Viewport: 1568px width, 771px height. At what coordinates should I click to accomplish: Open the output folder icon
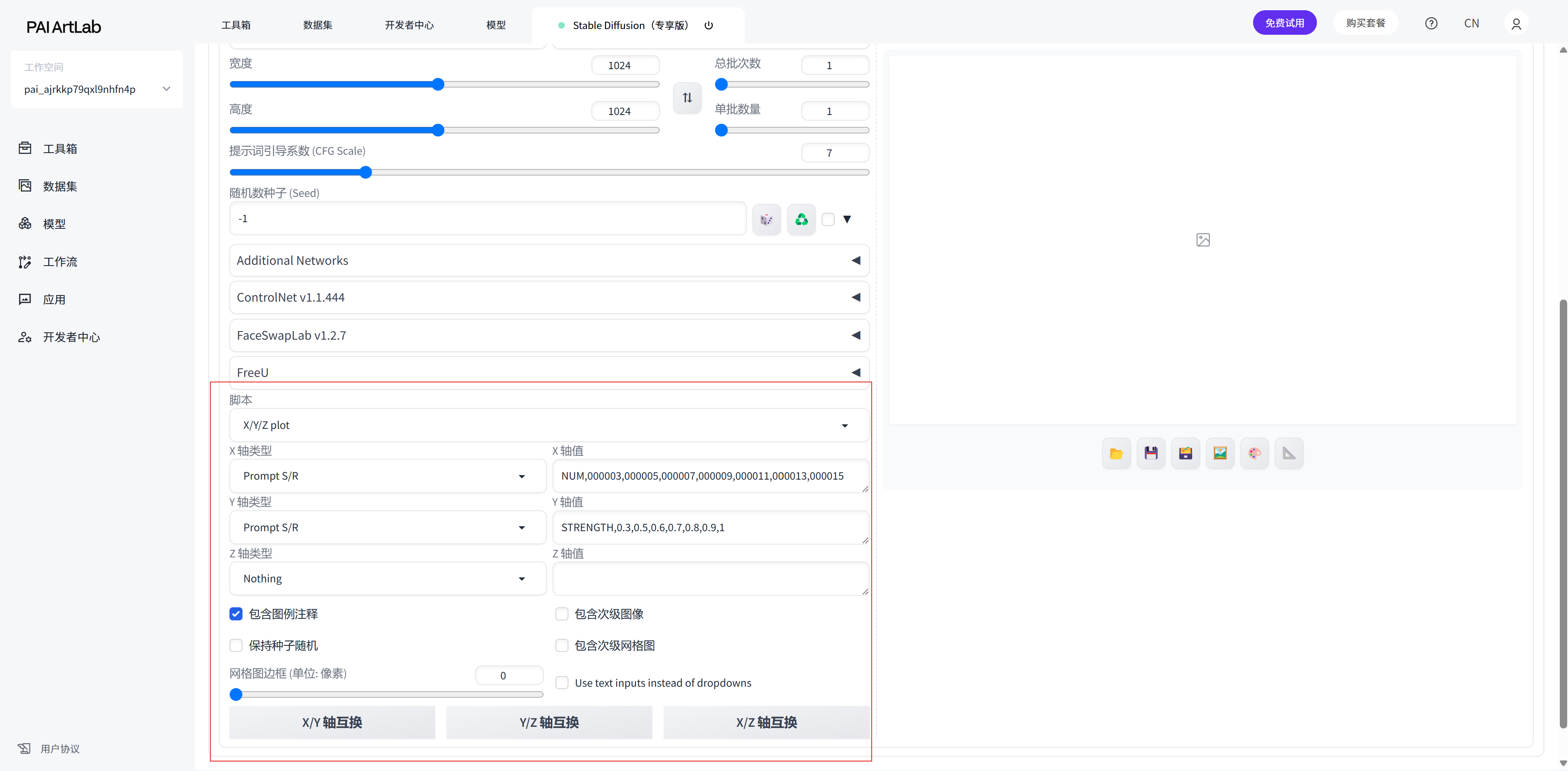pyautogui.click(x=1116, y=453)
